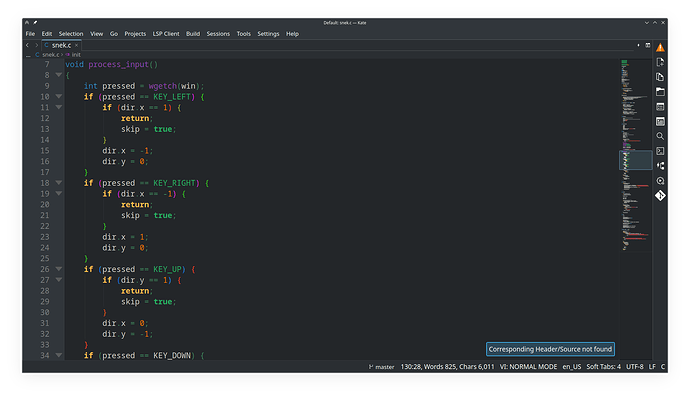Show the Documents list sidebar icon
Image resolution: width=690 pixels, height=398 pixels.
click(660, 77)
